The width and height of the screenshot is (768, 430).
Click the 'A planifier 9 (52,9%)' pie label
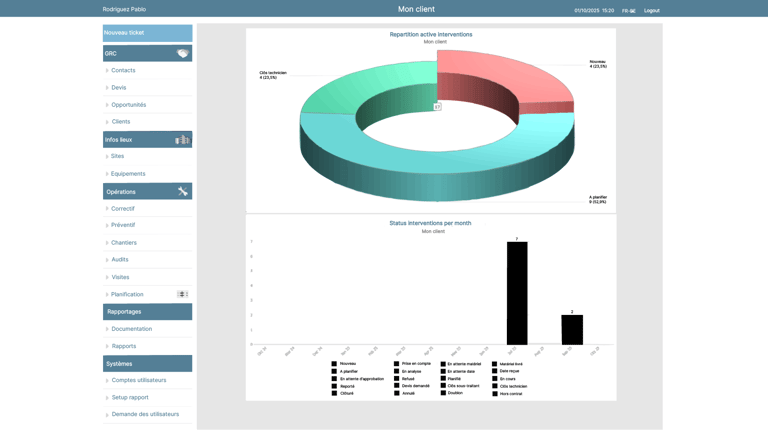(598, 199)
